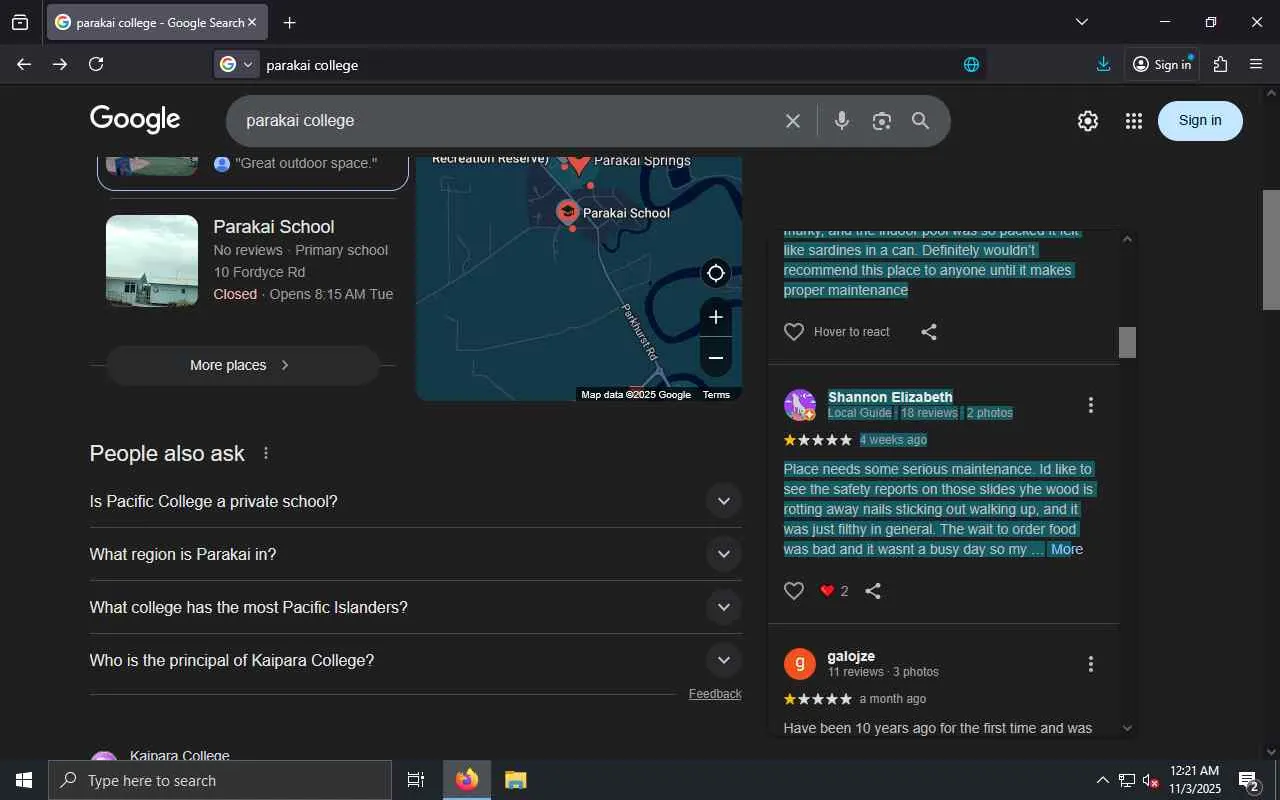The image size is (1280, 800).
Task: Open more options for galojze's review
Action: tap(1091, 664)
